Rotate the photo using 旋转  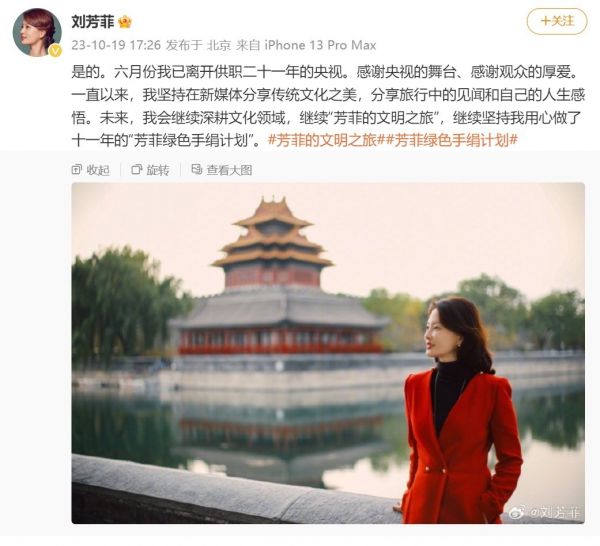pyautogui.click(x=150, y=170)
